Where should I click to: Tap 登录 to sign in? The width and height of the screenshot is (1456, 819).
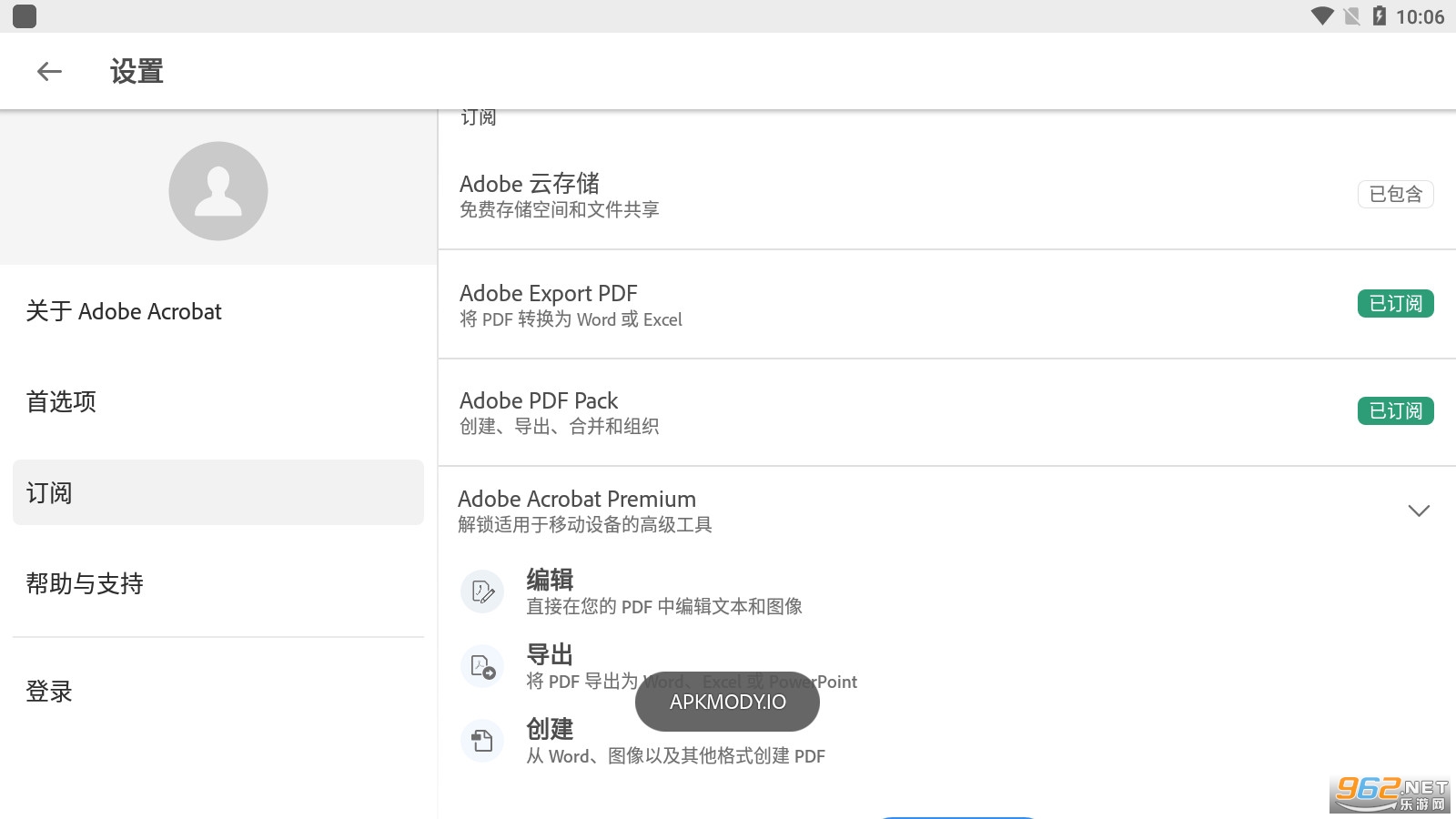pyautogui.click(x=49, y=692)
